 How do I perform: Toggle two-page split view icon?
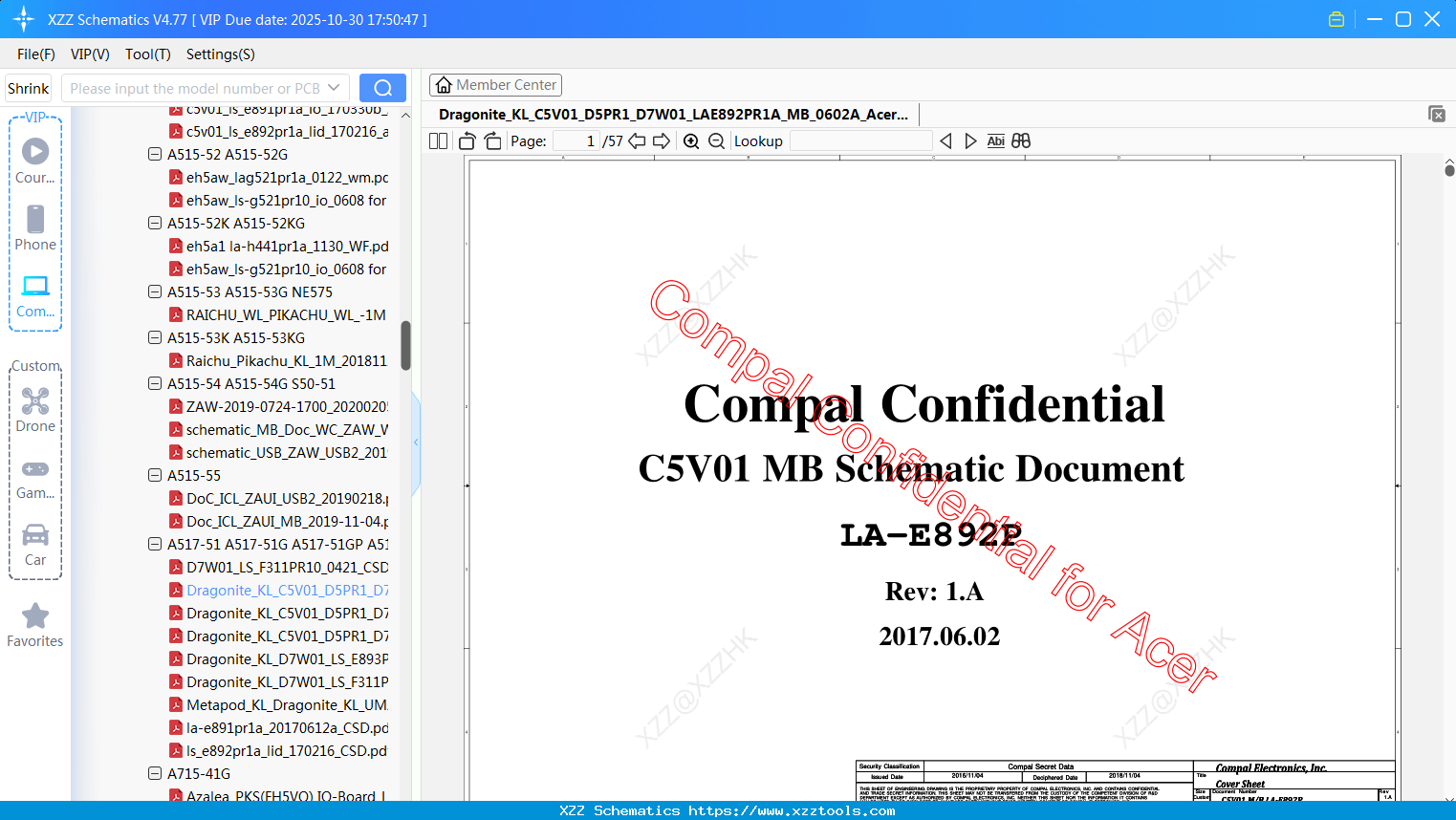coord(438,141)
